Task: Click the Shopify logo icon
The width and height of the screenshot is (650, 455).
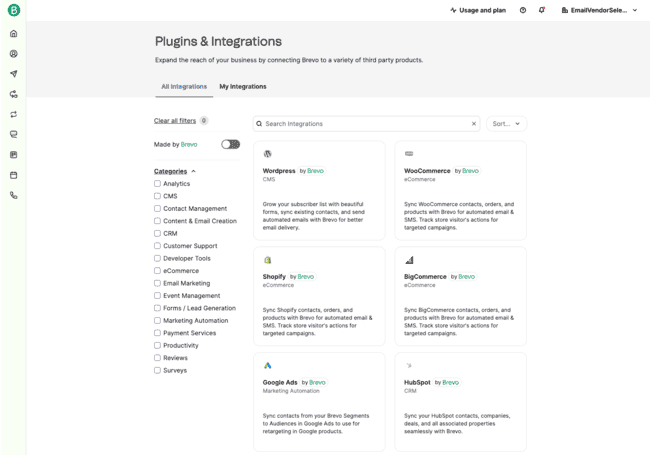Action: tap(267, 260)
